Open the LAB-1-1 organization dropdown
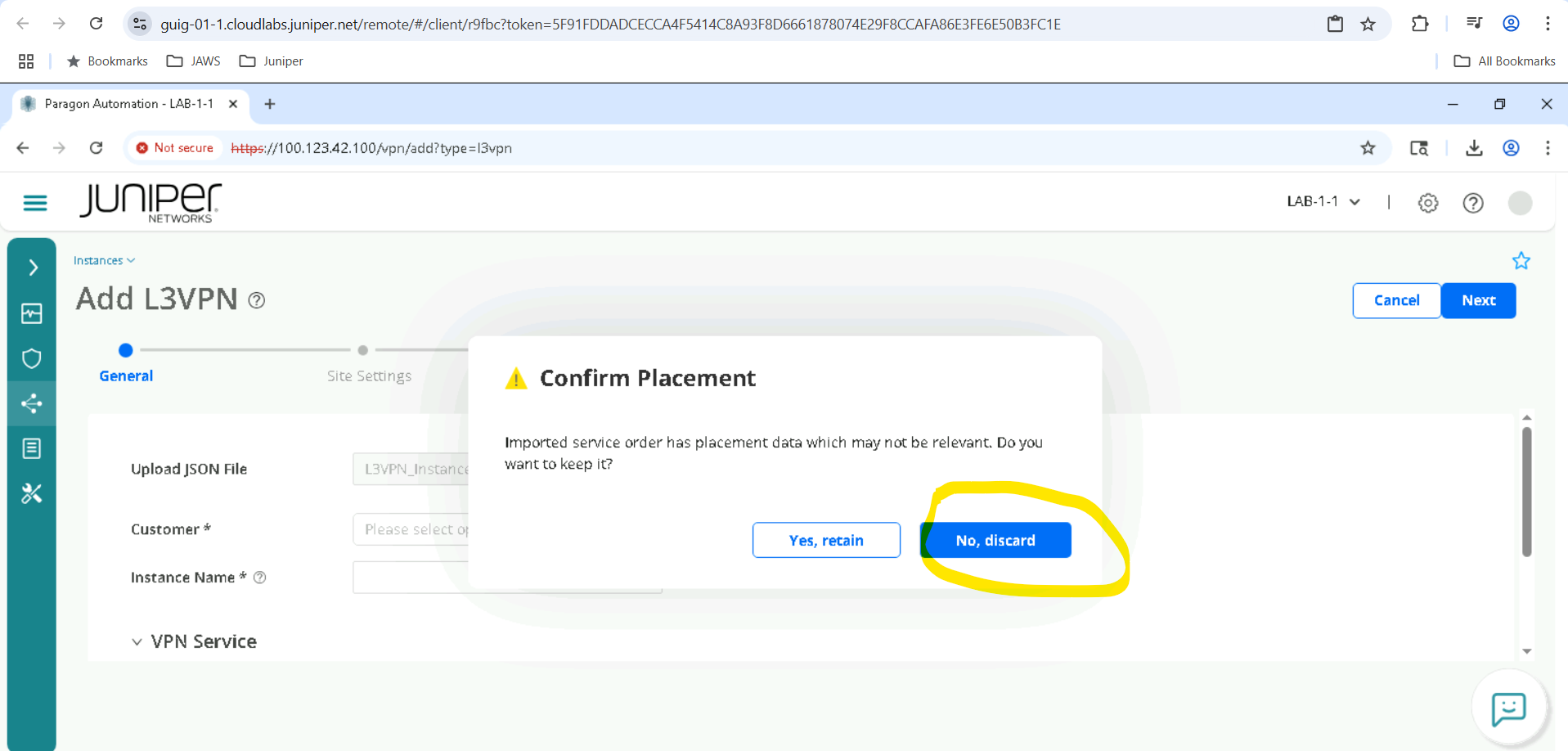This screenshot has height=751, width=1568. pyautogui.click(x=1322, y=201)
